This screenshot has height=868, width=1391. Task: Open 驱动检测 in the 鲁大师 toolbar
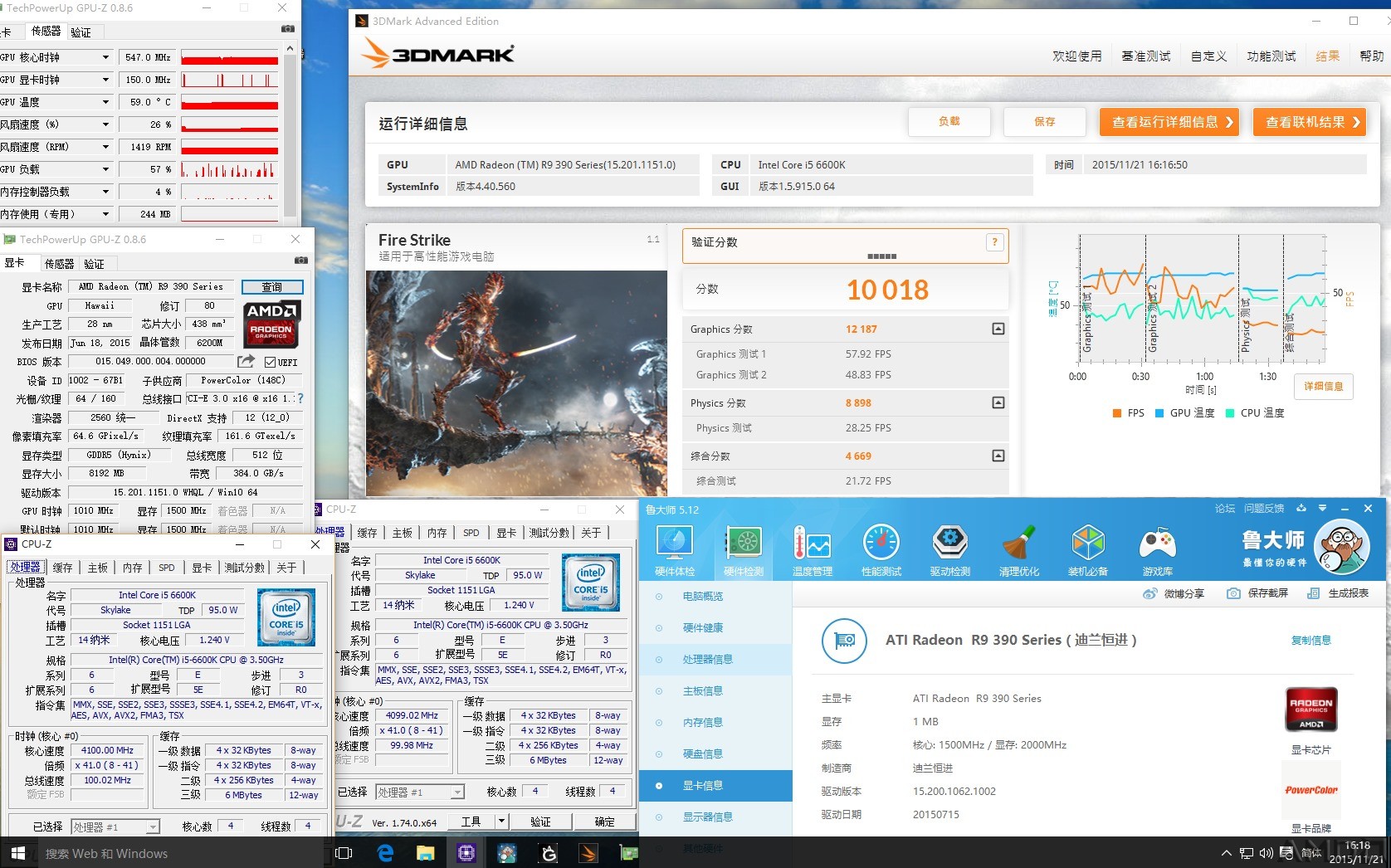pos(950,550)
